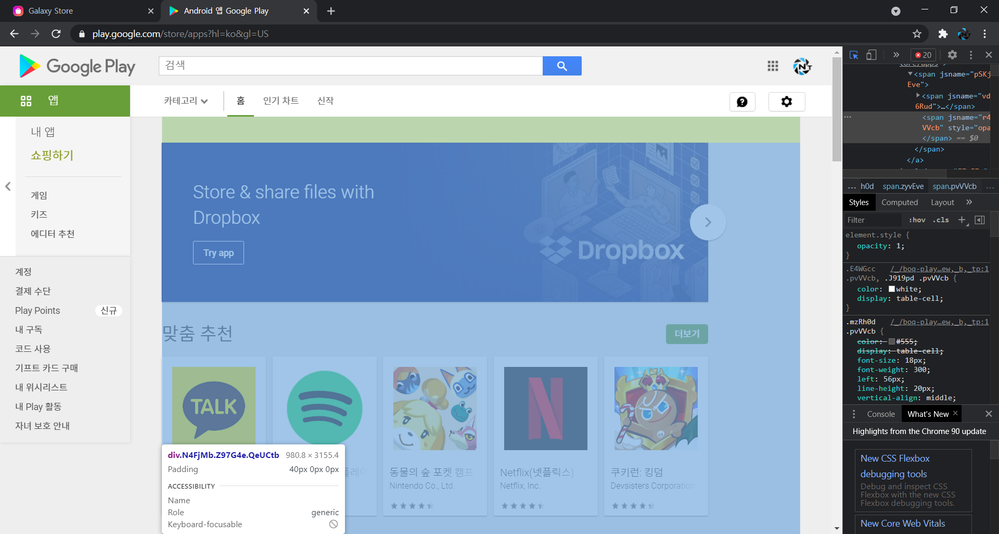The width and height of the screenshot is (999, 534).
Task: Go to next carousel banner with arrow
Action: click(x=707, y=222)
